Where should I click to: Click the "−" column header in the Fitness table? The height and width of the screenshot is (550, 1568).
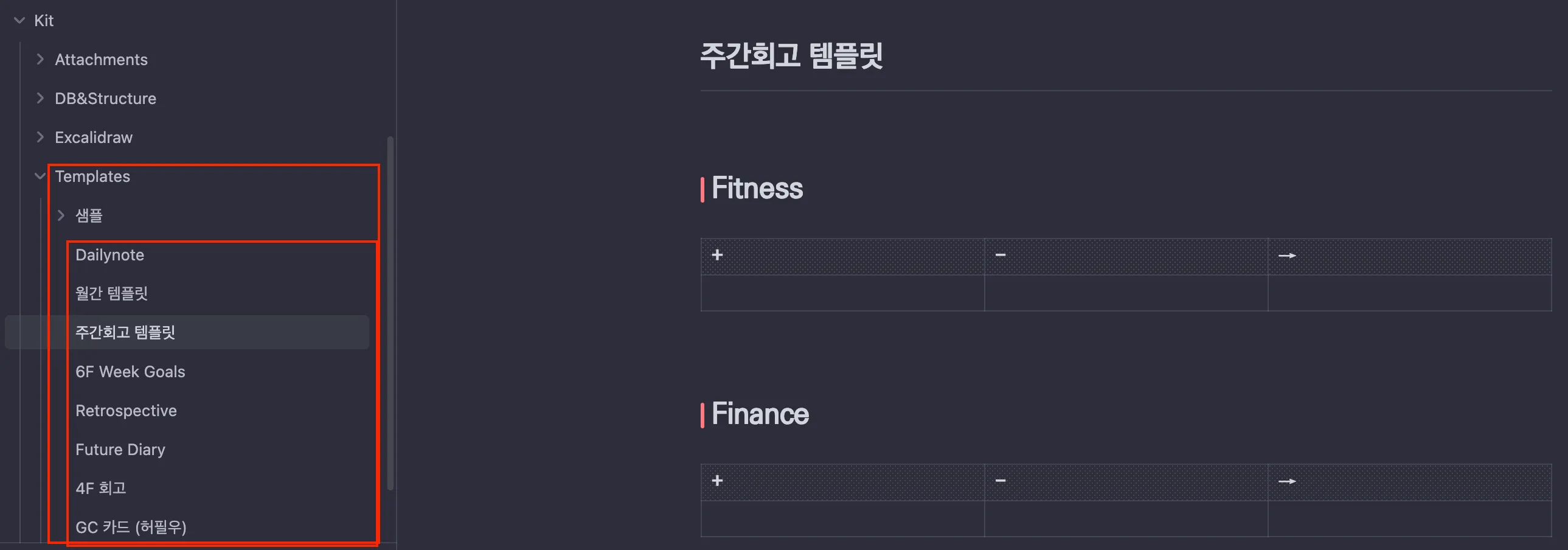[x=1001, y=255]
